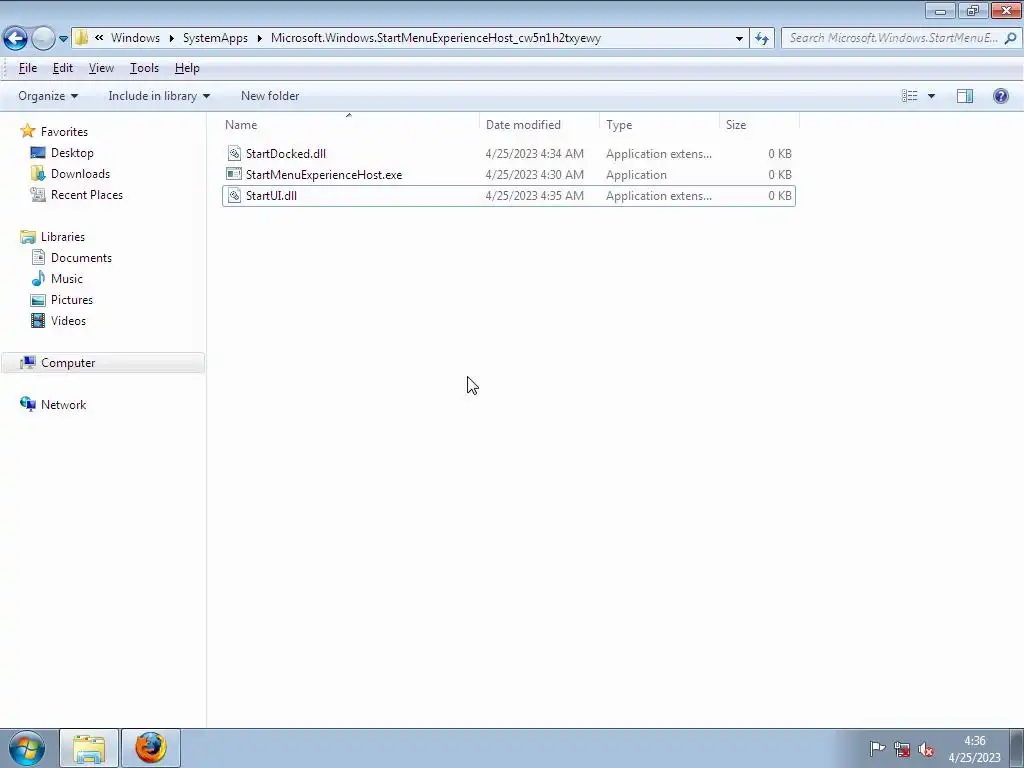1024x768 pixels.
Task: Open the Pictures library
Action: (x=72, y=300)
